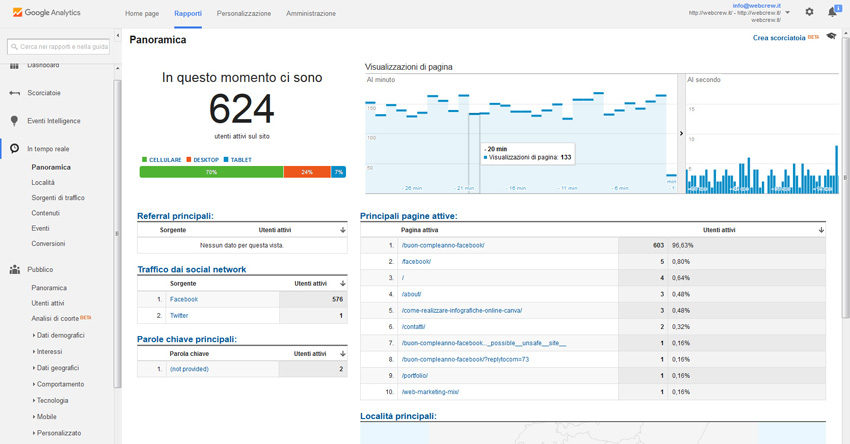Click the green Cellulare 70% bar segment
Screen dimensions: 850x444
tap(211, 172)
